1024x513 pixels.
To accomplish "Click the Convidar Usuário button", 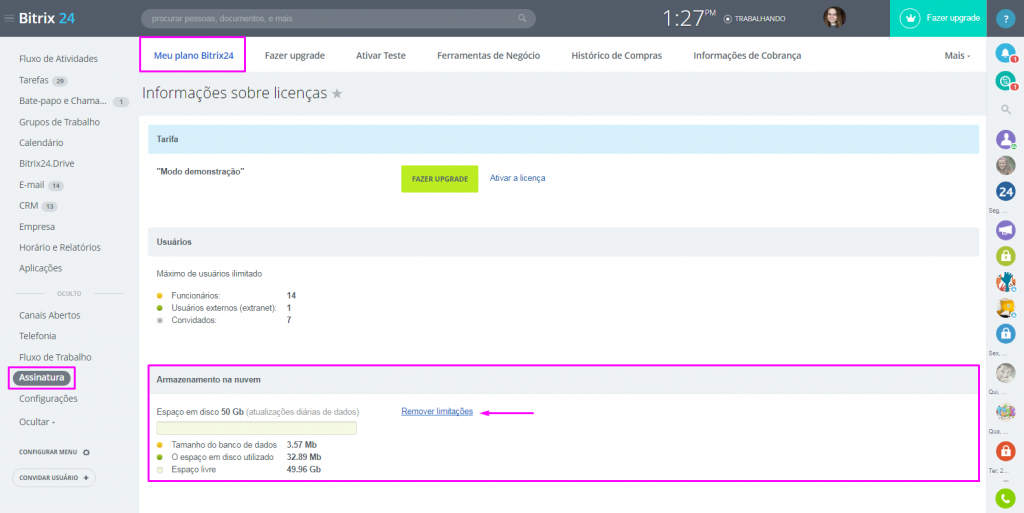I will tap(54, 478).
